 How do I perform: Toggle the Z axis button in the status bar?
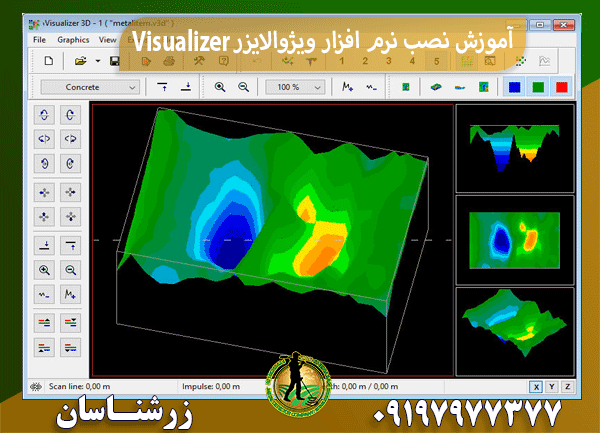point(567,387)
